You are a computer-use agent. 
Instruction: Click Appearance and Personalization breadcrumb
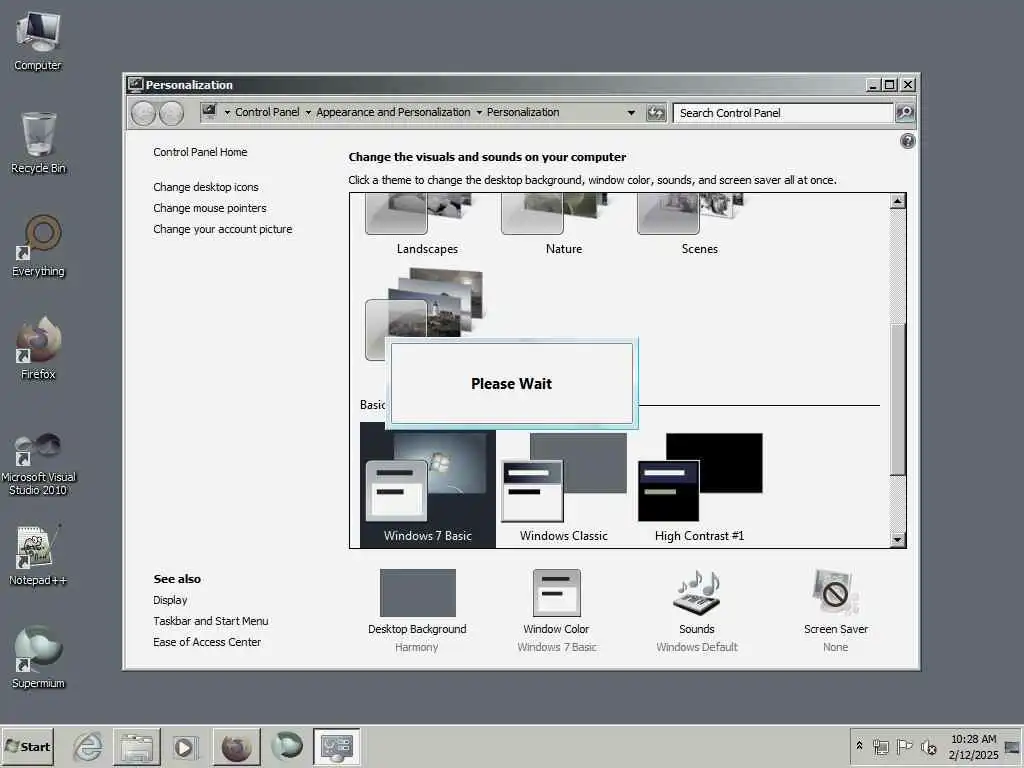393,112
